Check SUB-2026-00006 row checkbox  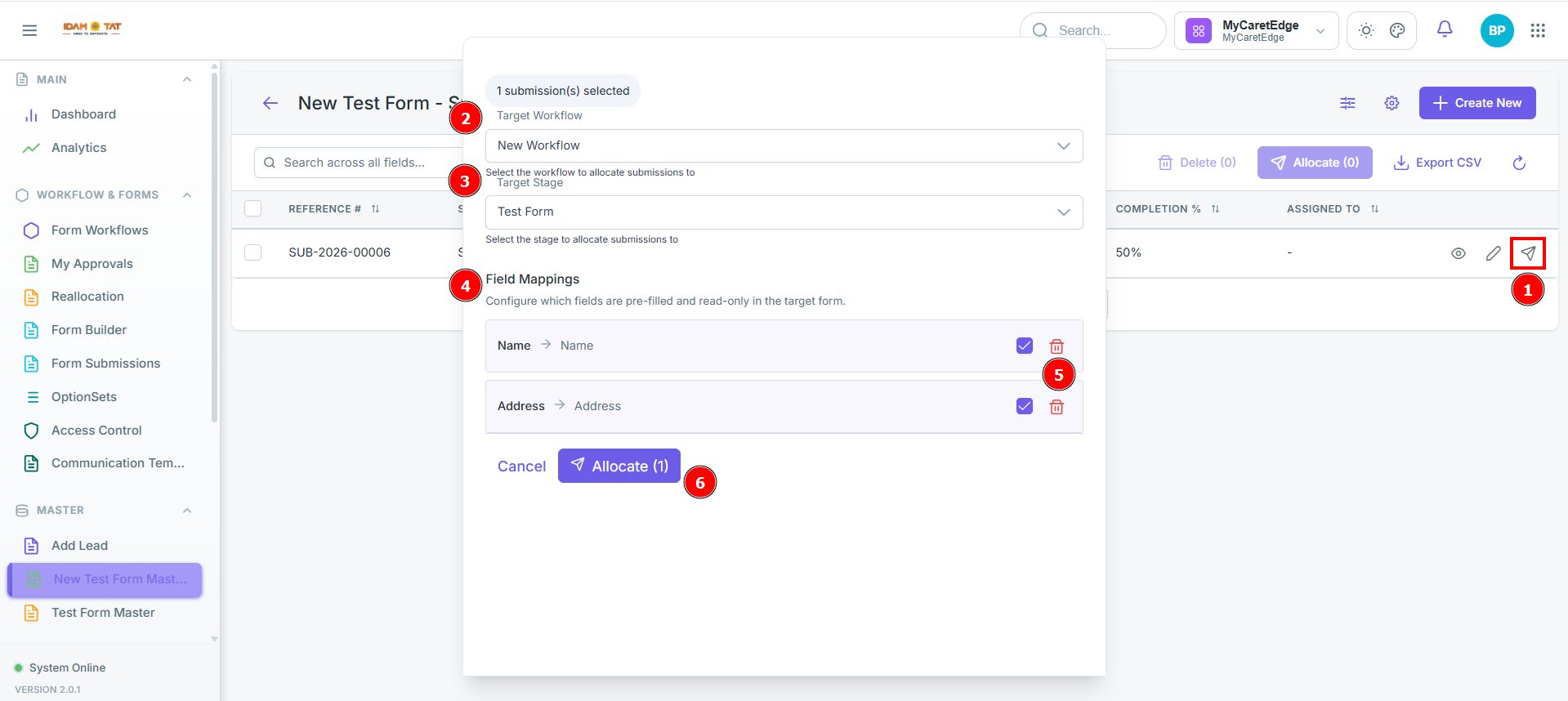[x=253, y=252]
